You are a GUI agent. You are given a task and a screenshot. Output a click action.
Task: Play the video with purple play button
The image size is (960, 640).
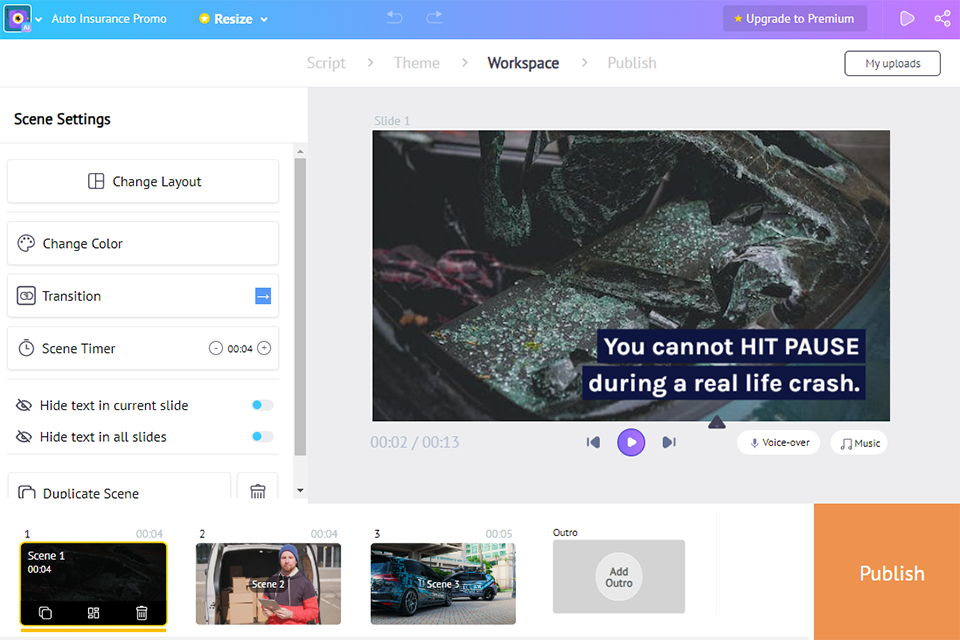[631, 442]
